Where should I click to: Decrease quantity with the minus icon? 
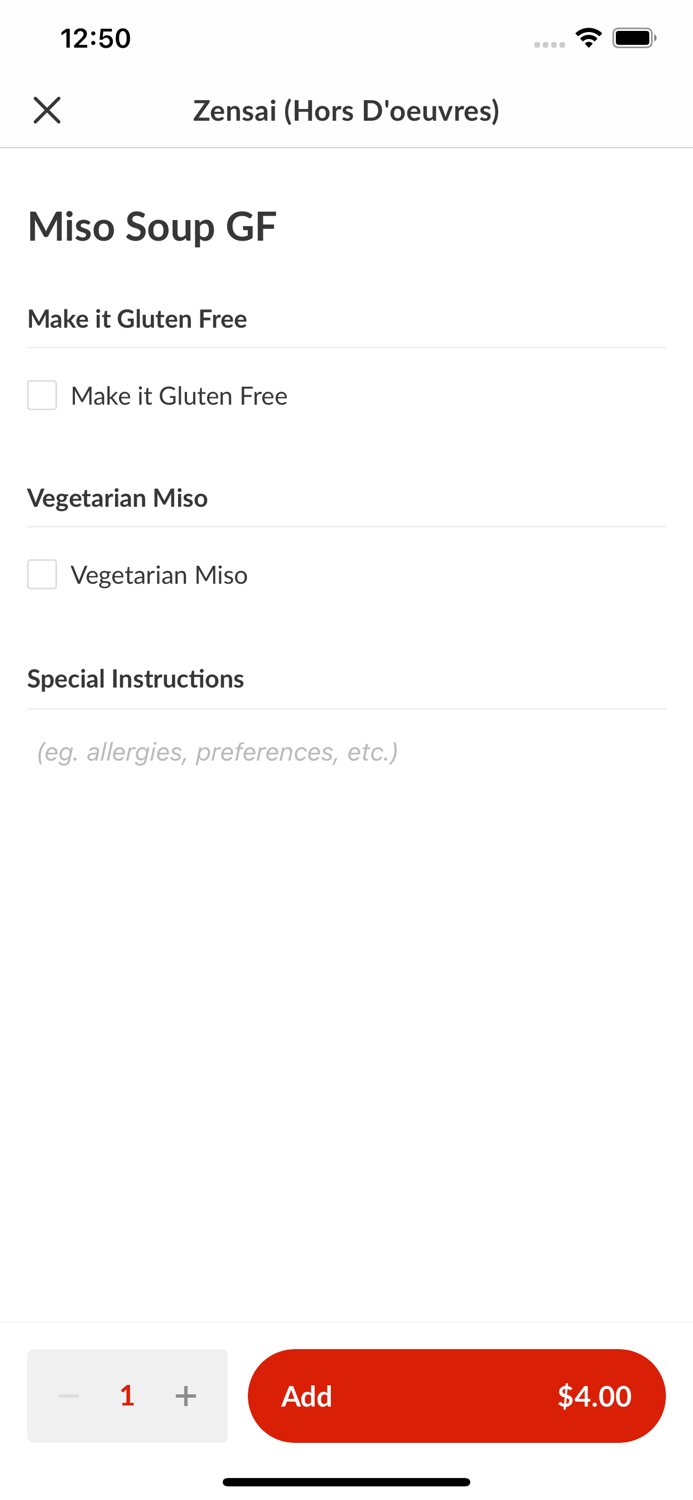(x=69, y=1396)
